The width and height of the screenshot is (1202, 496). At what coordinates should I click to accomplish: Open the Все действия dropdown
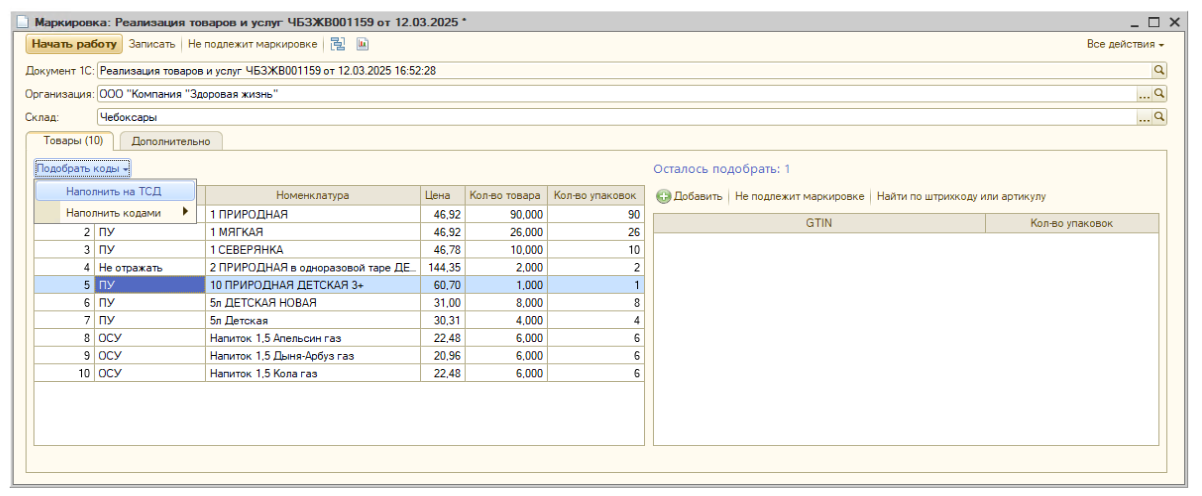click(x=1126, y=44)
